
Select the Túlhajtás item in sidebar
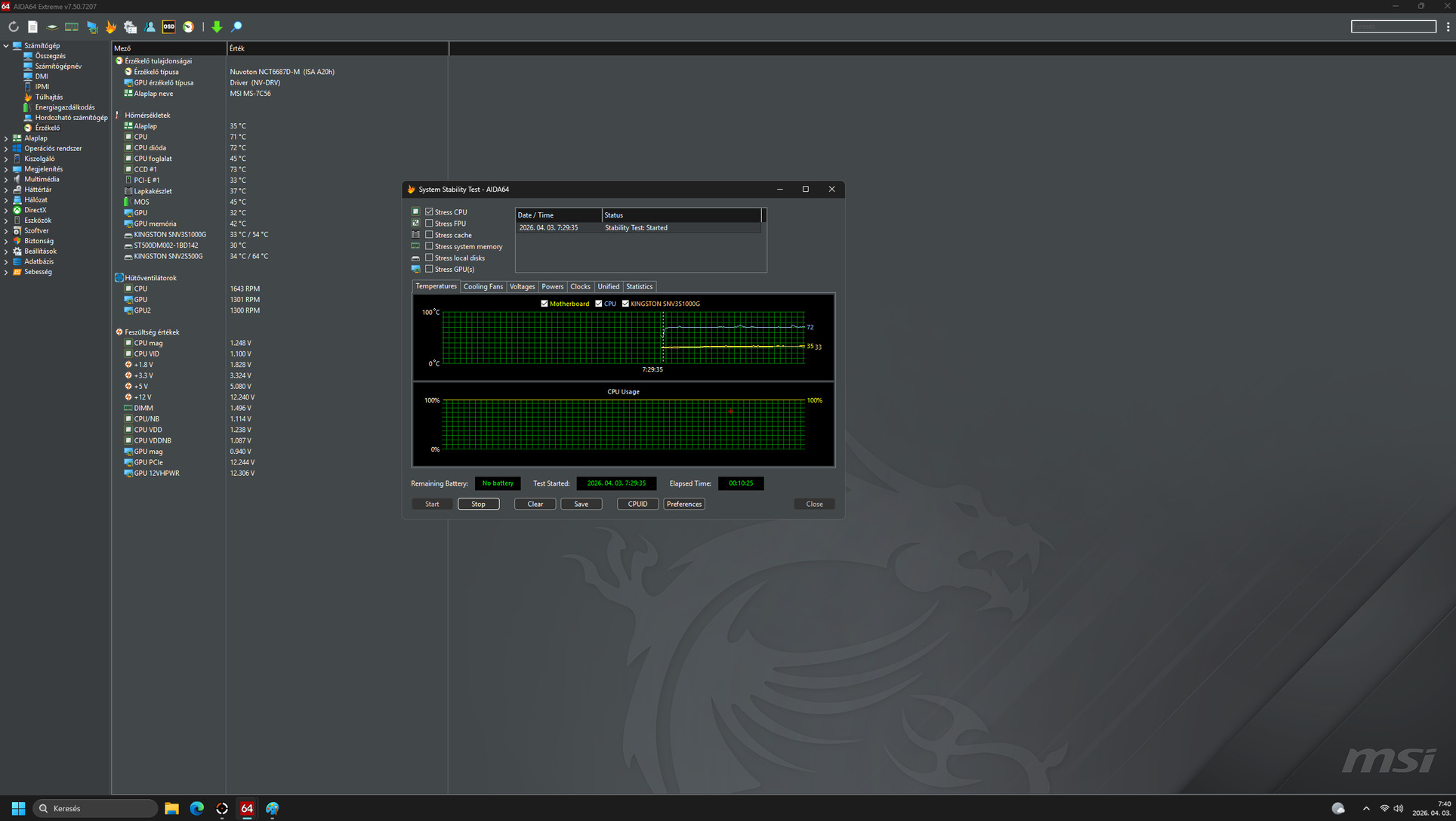click(x=48, y=97)
